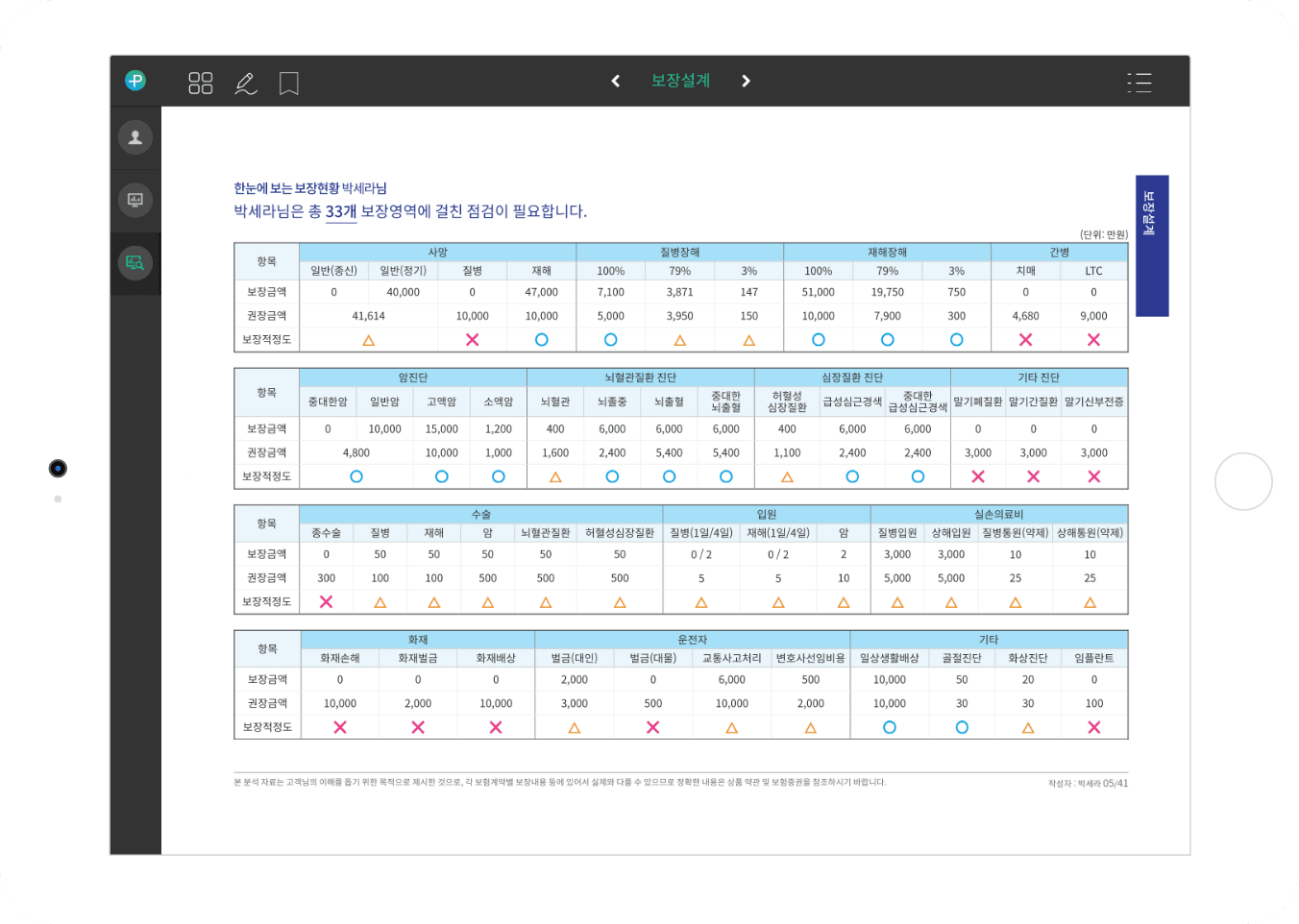Click the 종수술 column header
1299x924 pixels.
click(x=326, y=532)
